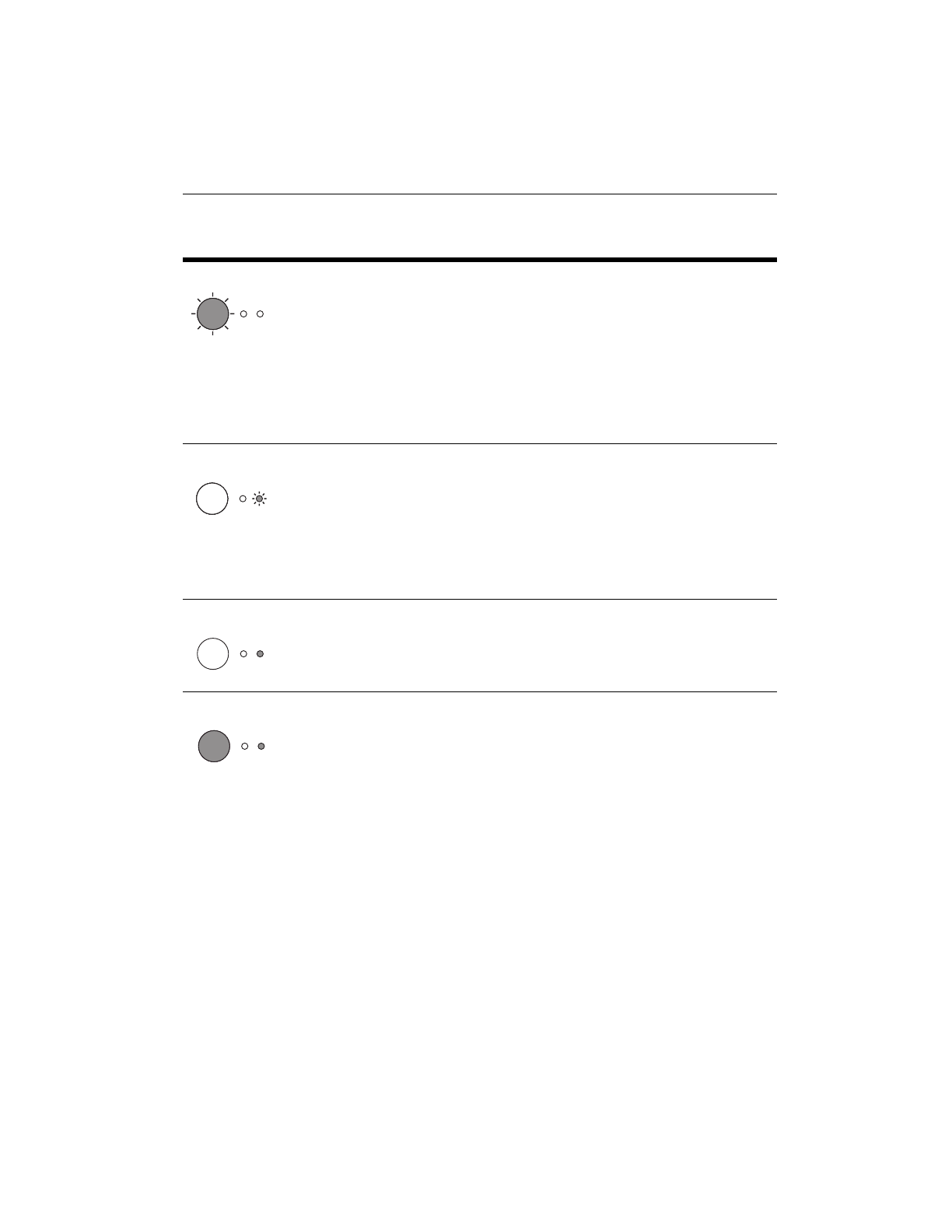Click the bottom ray mark below the flashing large circle
952x1232 pixels.
coord(212,334)
